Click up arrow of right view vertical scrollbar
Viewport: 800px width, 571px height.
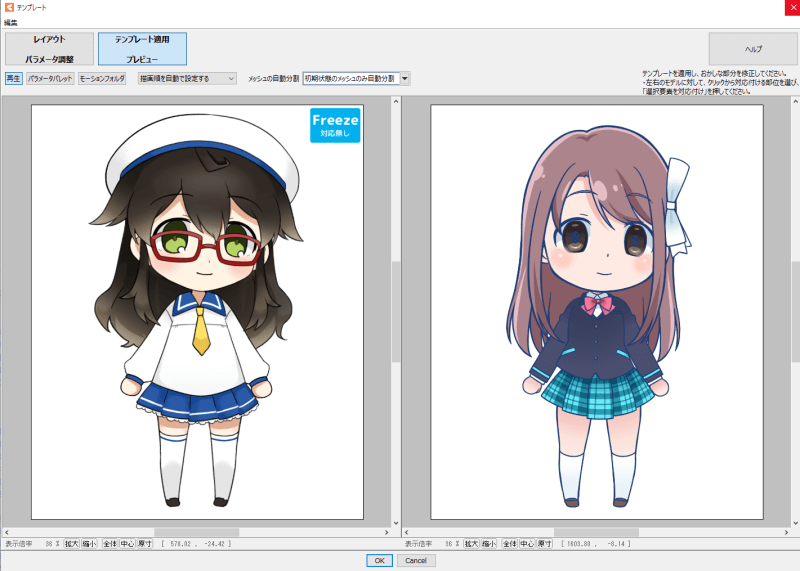pos(795,102)
